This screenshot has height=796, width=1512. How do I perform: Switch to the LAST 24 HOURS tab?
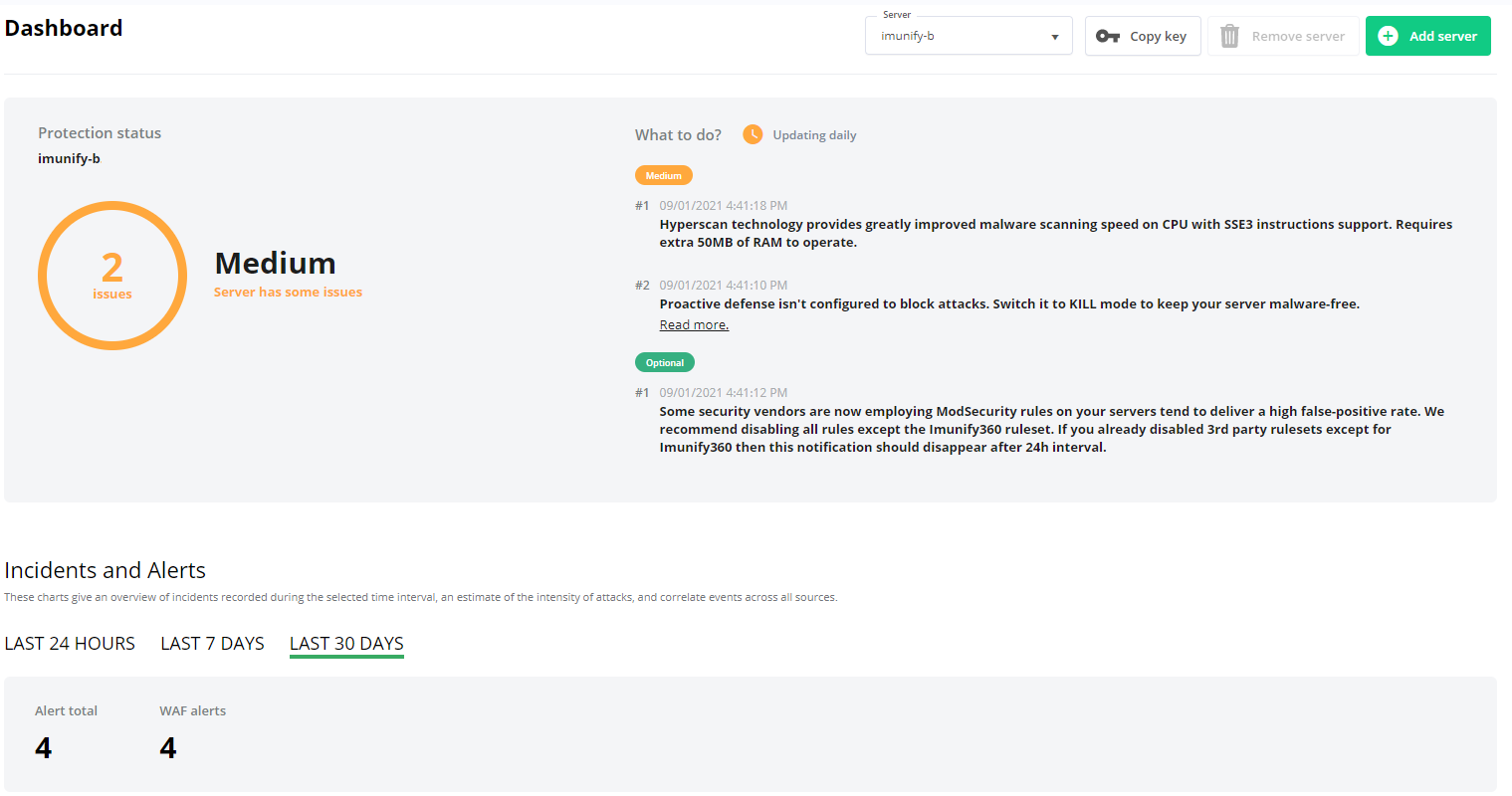(x=70, y=643)
